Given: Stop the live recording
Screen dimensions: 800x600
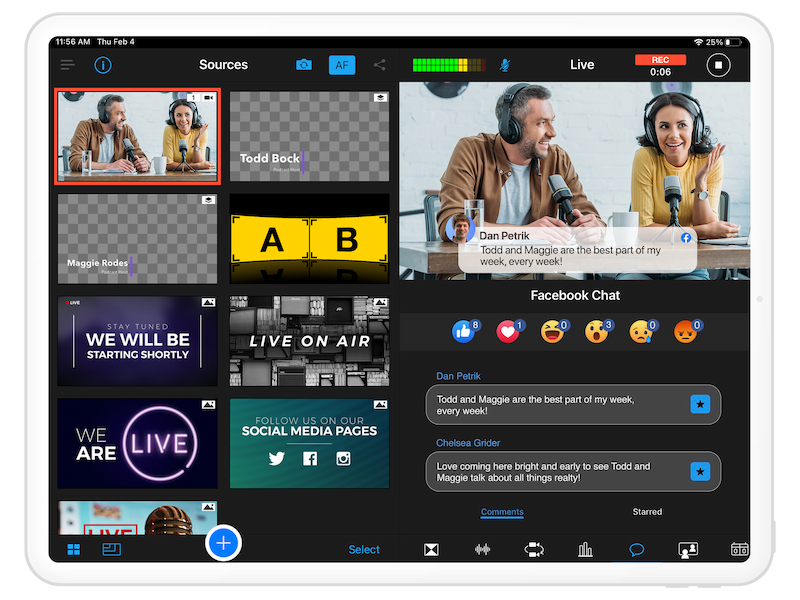Looking at the screenshot, I should click(x=717, y=65).
